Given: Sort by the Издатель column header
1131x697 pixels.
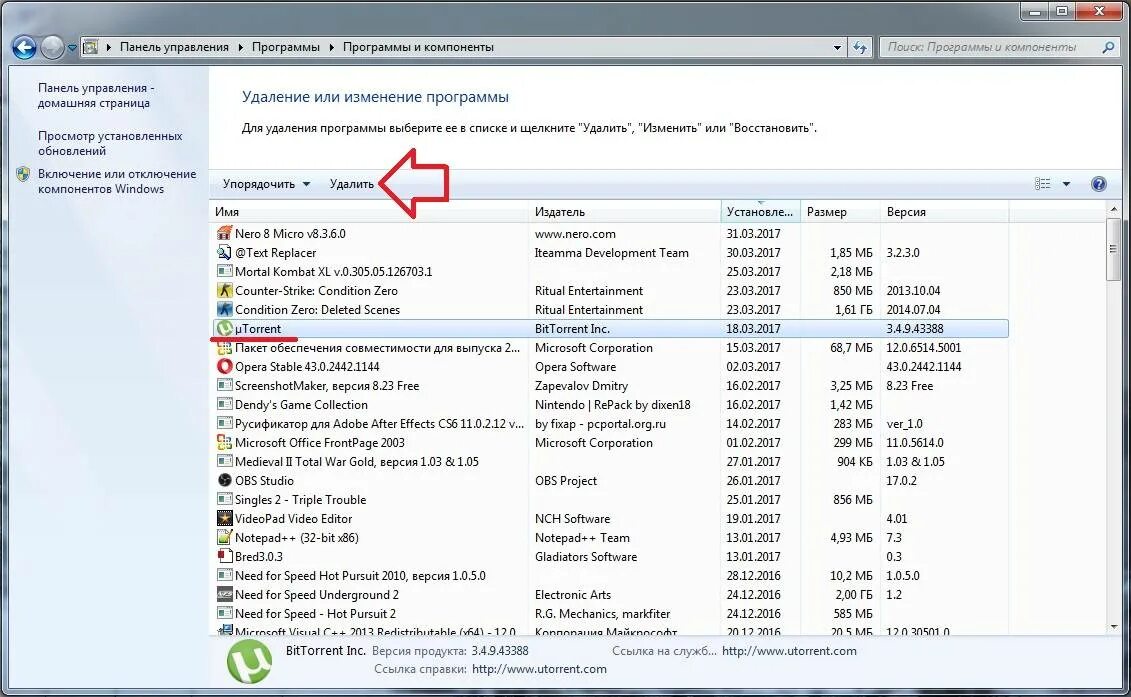Looking at the screenshot, I should click(x=625, y=212).
